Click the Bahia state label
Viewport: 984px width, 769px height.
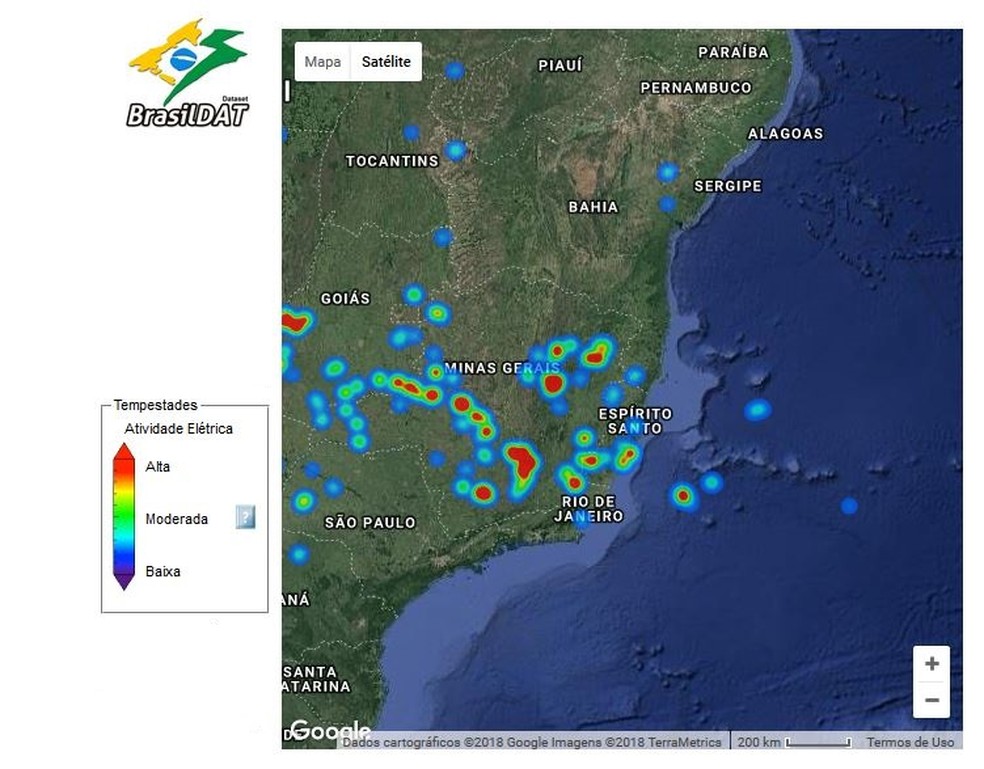[x=593, y=207]
